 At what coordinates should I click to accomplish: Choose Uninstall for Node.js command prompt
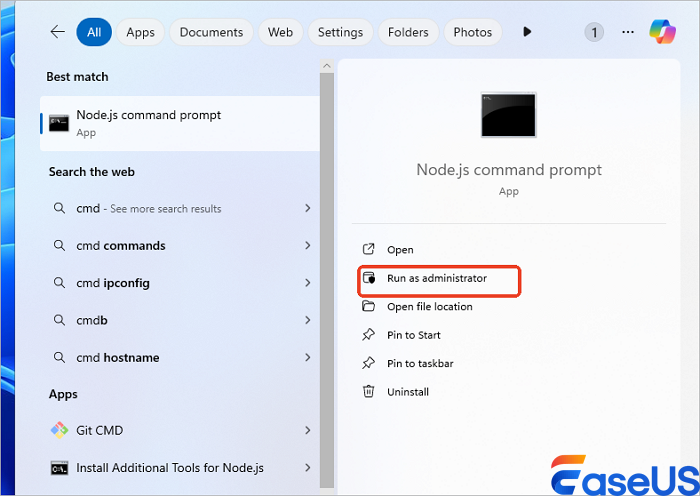[x=408, y=392]
